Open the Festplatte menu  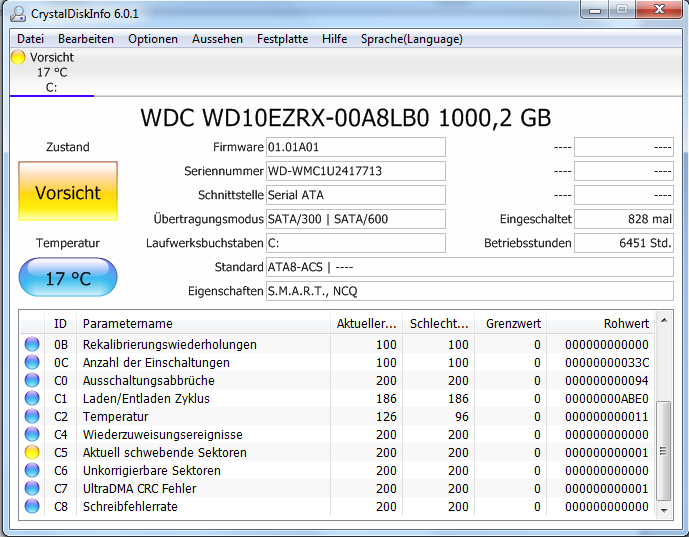click(x=282, y=39)
